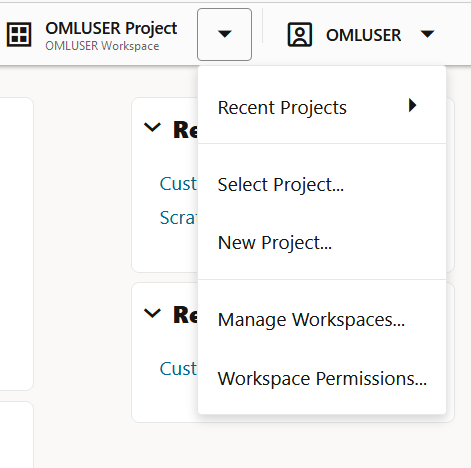Screen dimensions: 471x468
Task: Click the OMLUSER Project title text
Action: [111, 29]
